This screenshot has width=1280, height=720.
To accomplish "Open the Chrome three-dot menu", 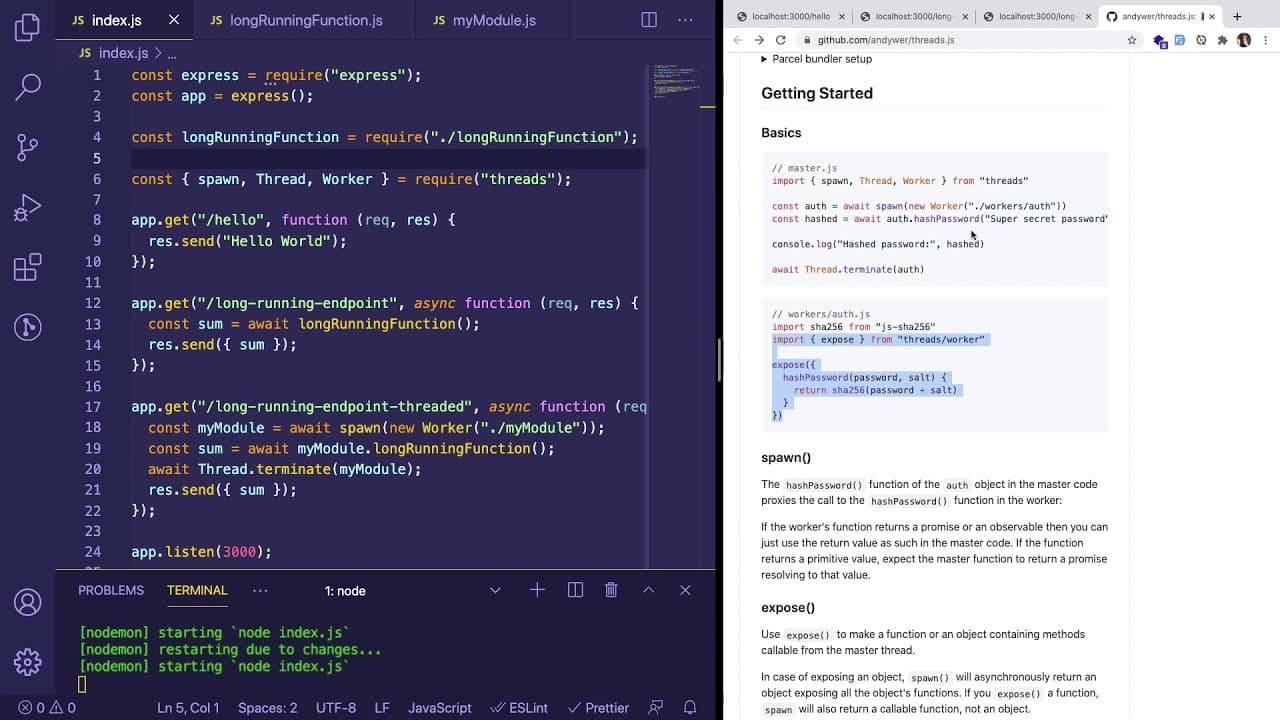I will pos(1265,40).
